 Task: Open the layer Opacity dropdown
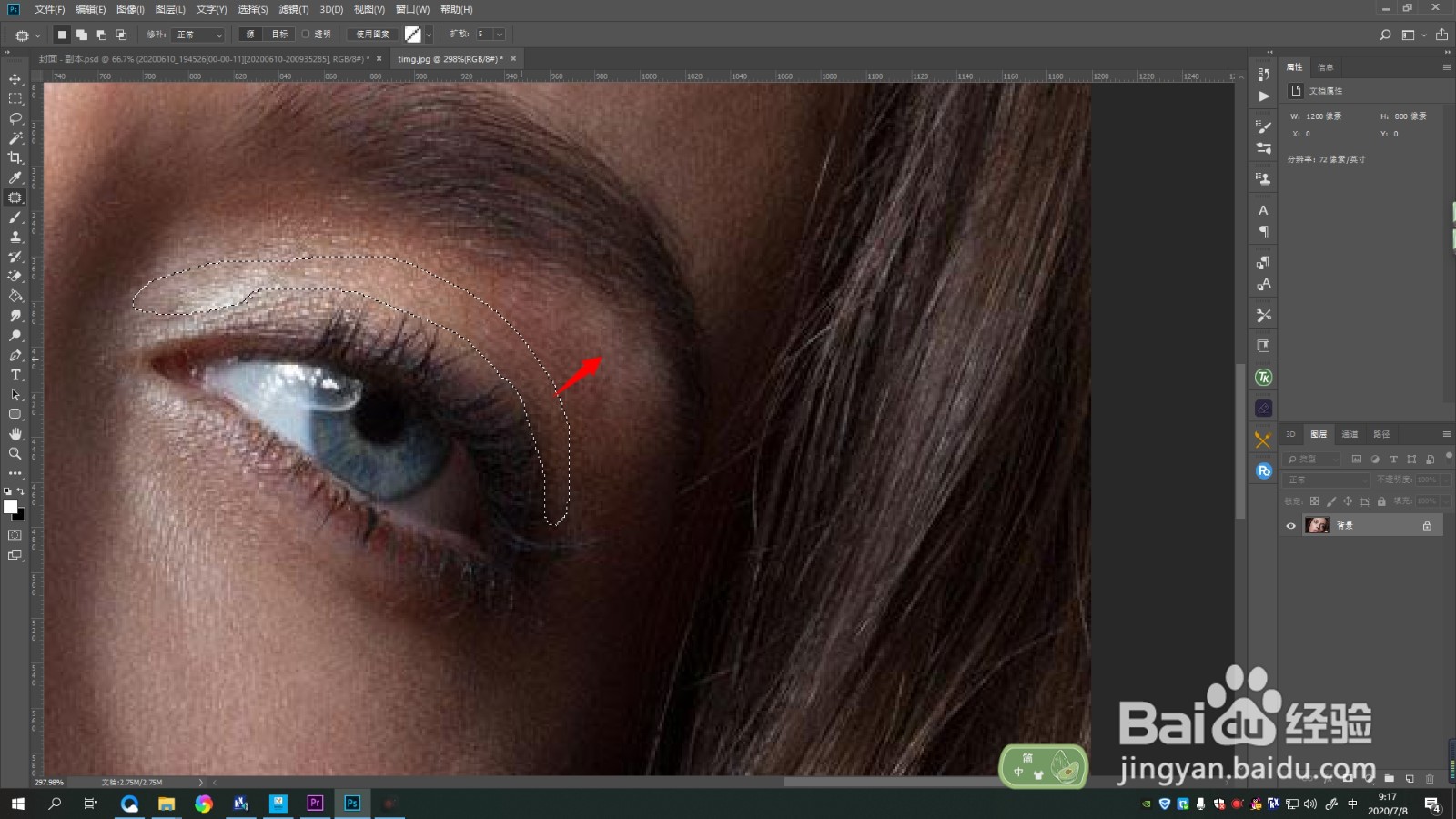point(1445,480)
